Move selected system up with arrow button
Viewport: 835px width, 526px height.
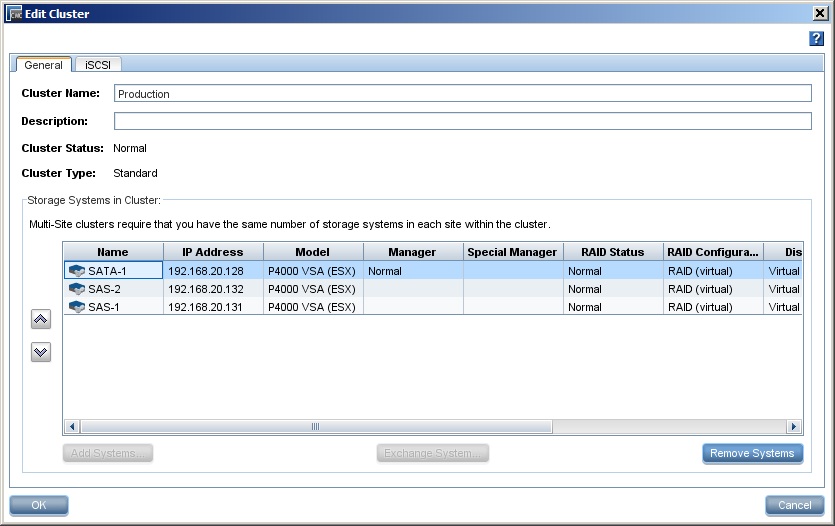[x=41, y=320]
